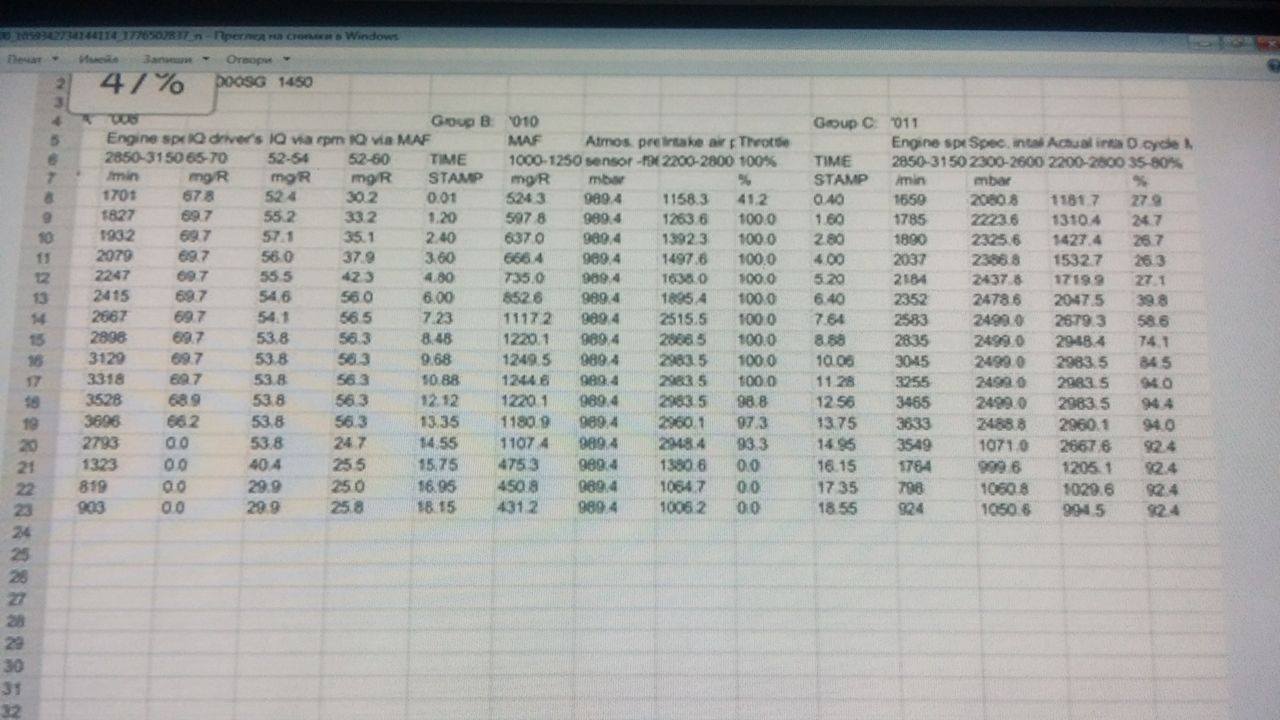Click the Group B label cell

(461, 122)
